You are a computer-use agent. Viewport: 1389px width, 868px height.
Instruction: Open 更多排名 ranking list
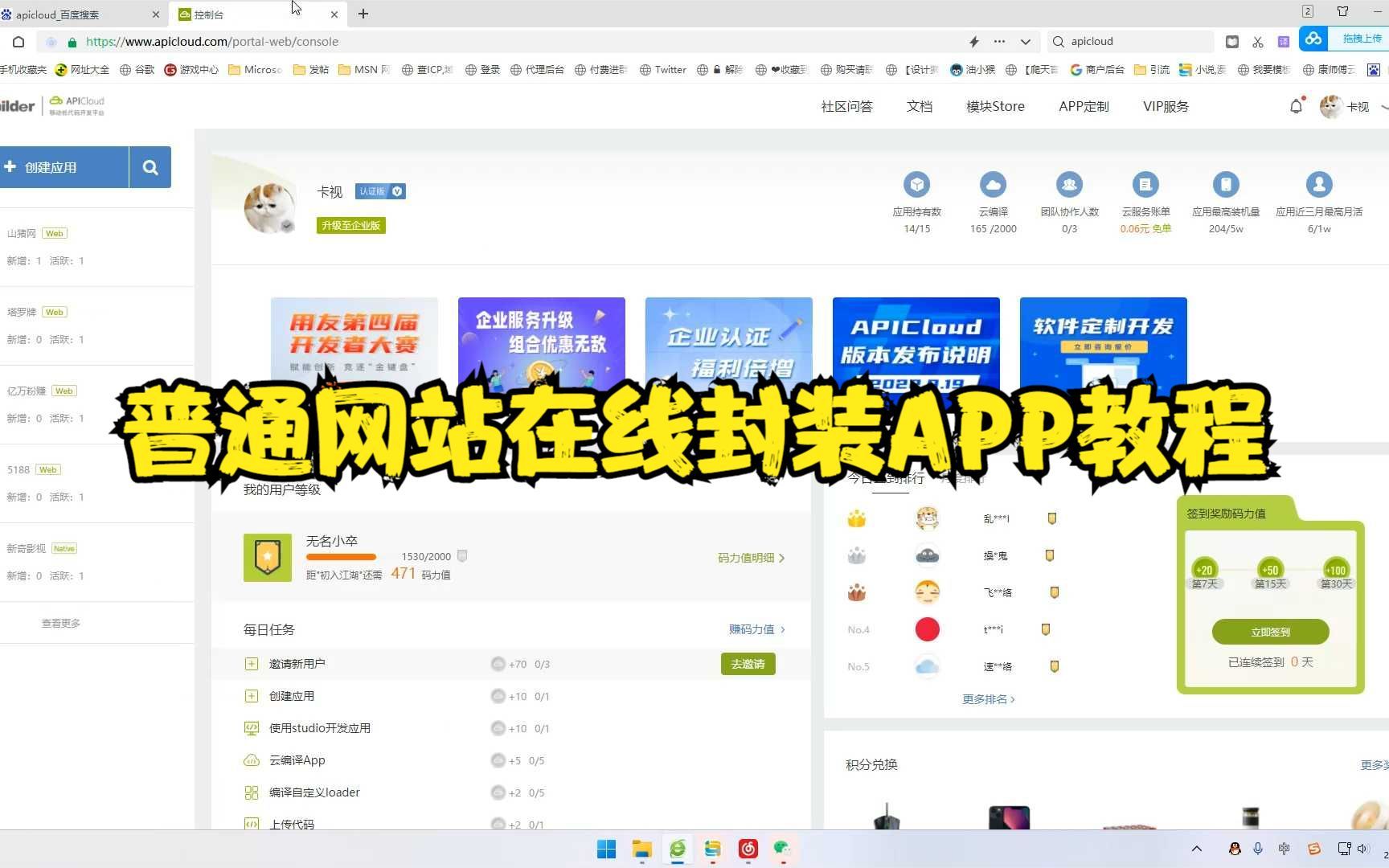pos(989,699)
